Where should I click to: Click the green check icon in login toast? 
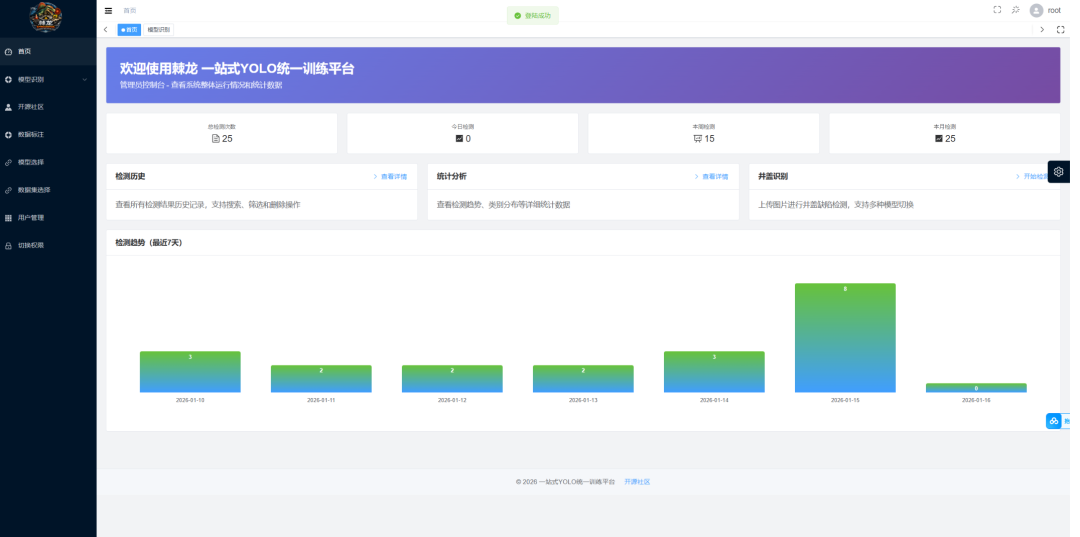pyautogui.click(x=517, y=15)
